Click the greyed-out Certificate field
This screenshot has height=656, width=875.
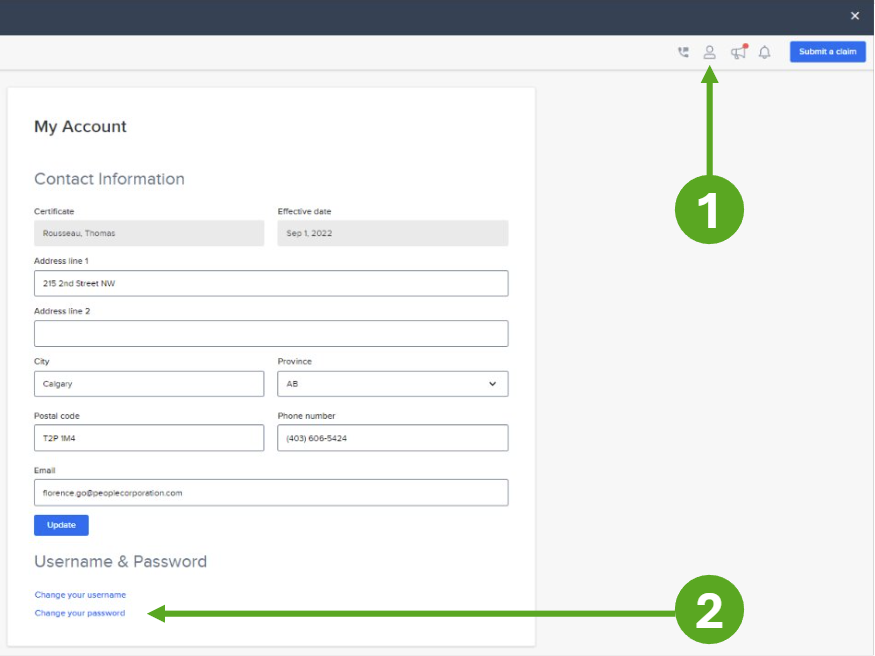[148, 233]
